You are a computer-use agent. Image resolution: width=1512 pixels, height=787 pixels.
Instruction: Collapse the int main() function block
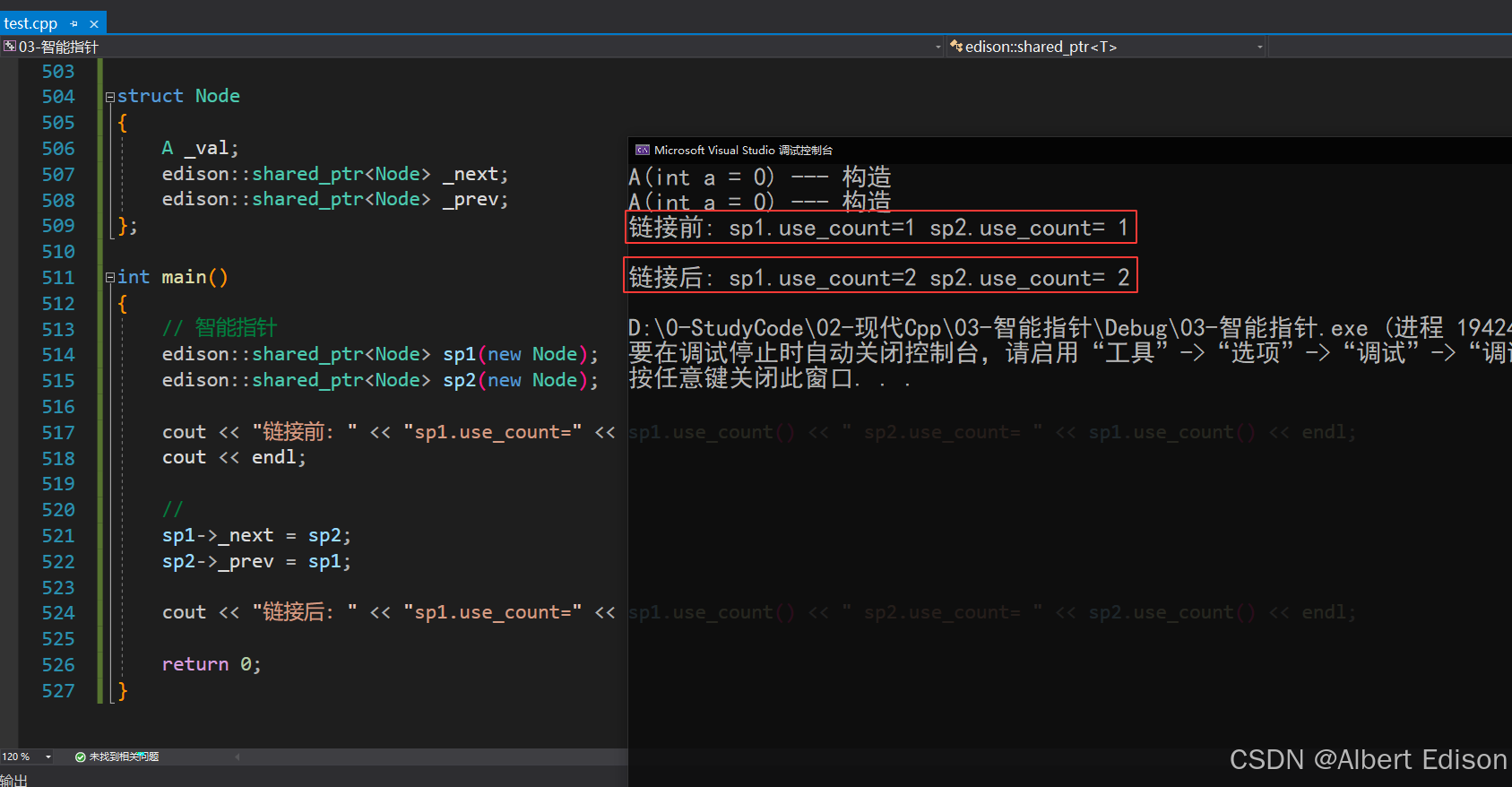110,278
